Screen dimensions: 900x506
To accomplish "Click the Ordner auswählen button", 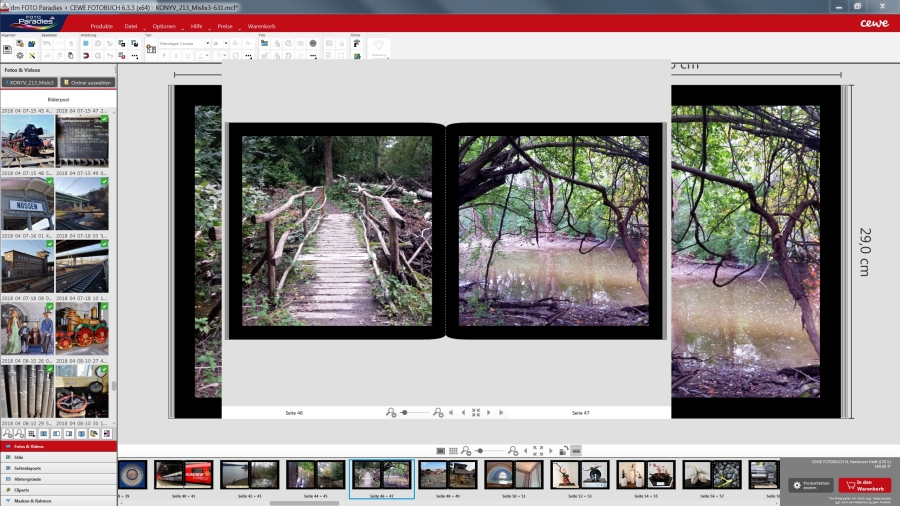I will pos(86,83).
